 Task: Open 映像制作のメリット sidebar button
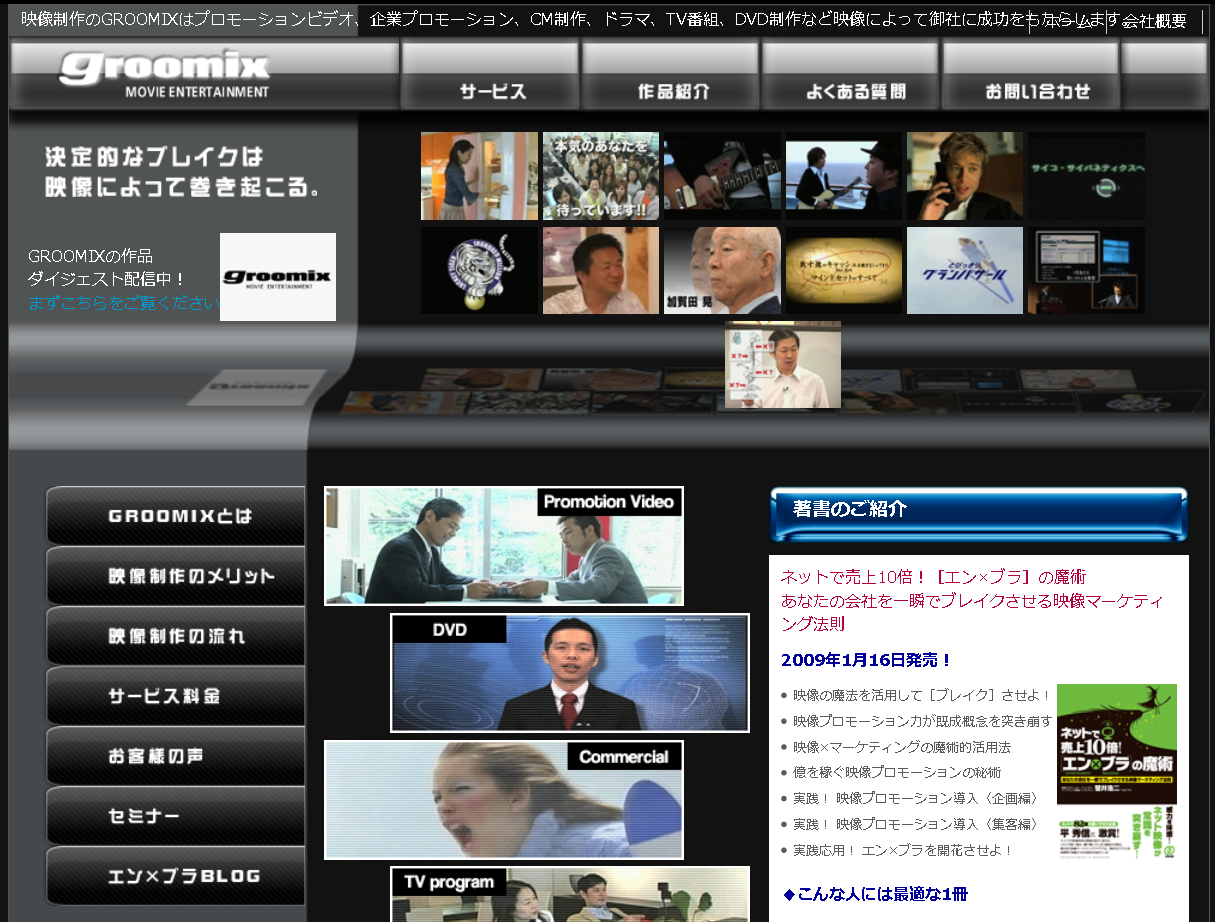point(176,576)
